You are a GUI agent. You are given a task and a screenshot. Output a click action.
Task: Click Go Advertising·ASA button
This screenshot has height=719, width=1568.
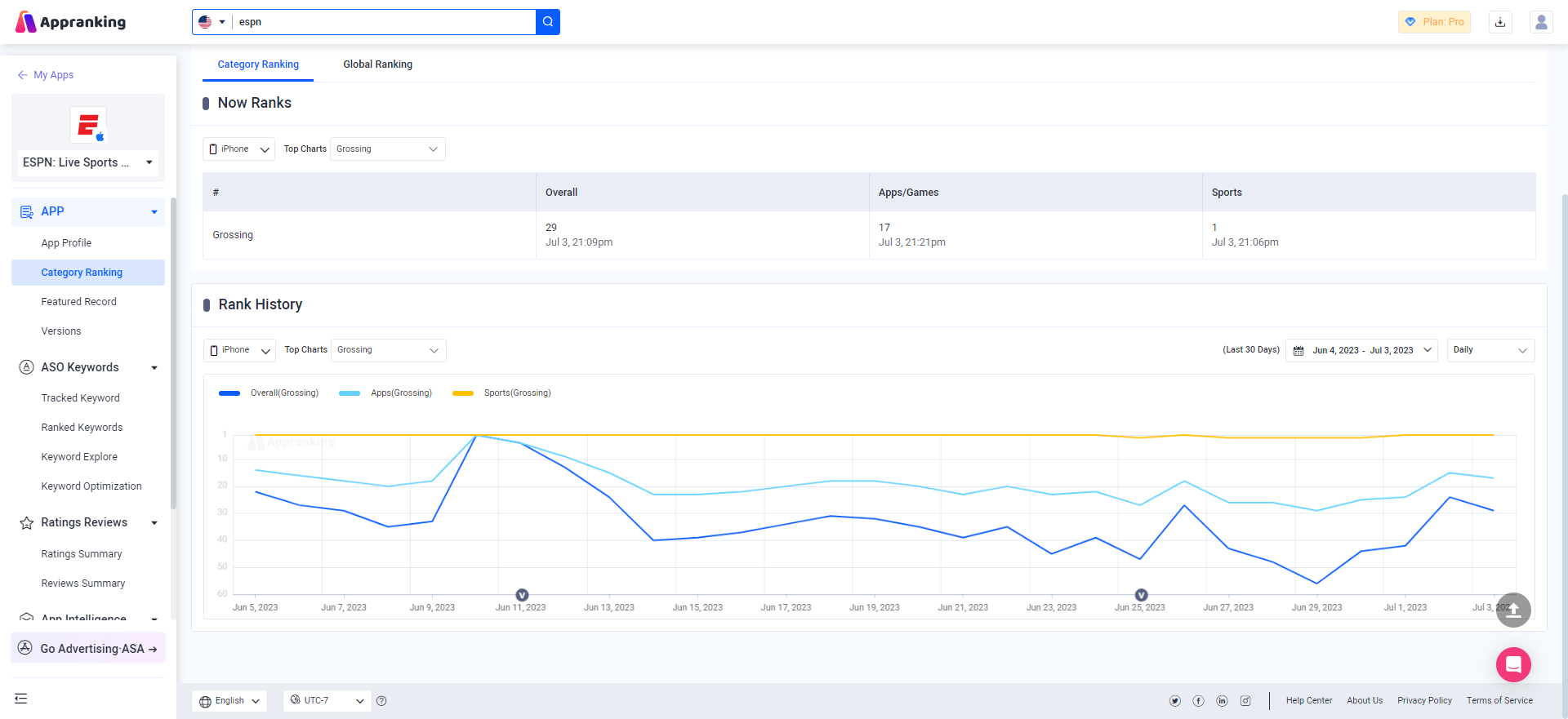point(88,649)
